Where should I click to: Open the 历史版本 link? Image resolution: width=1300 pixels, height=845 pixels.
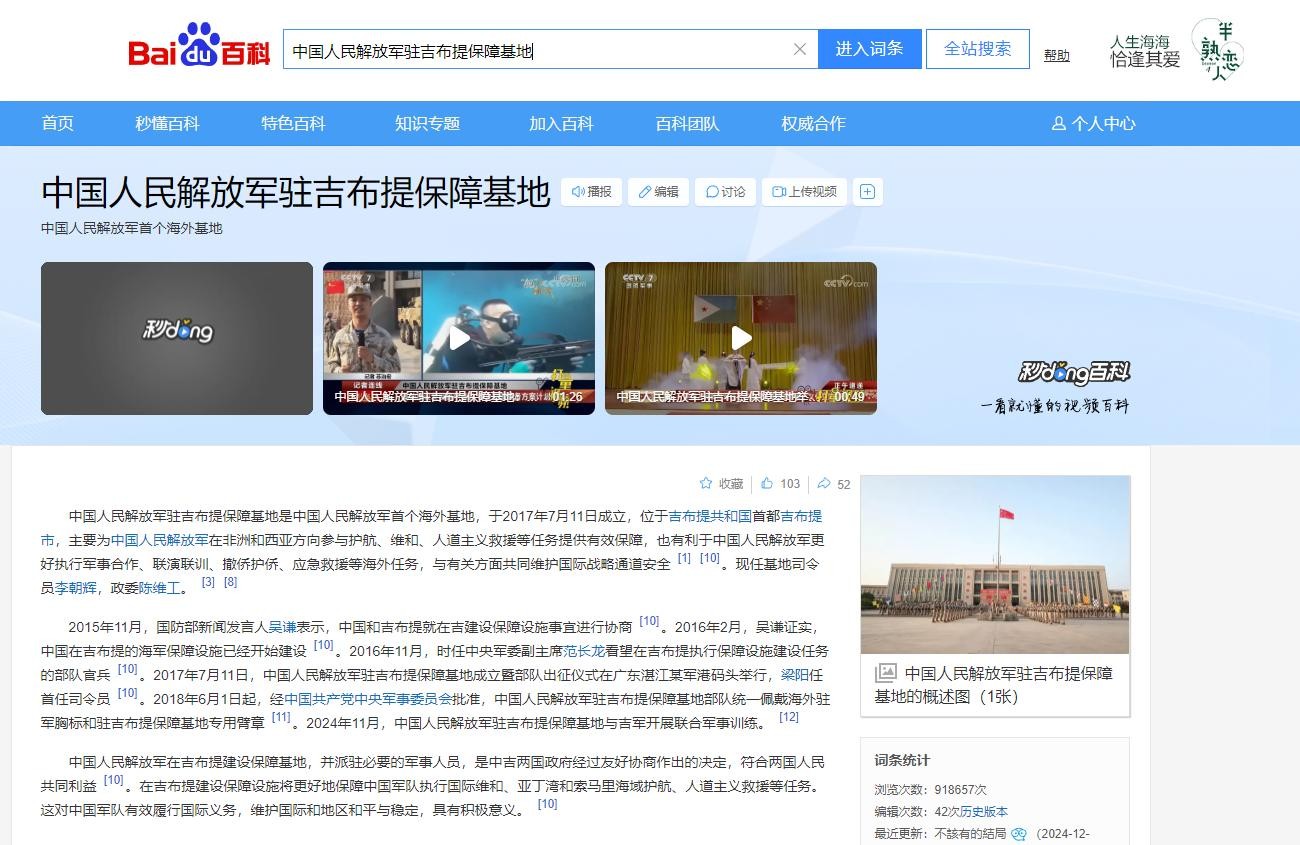(984, 812)
